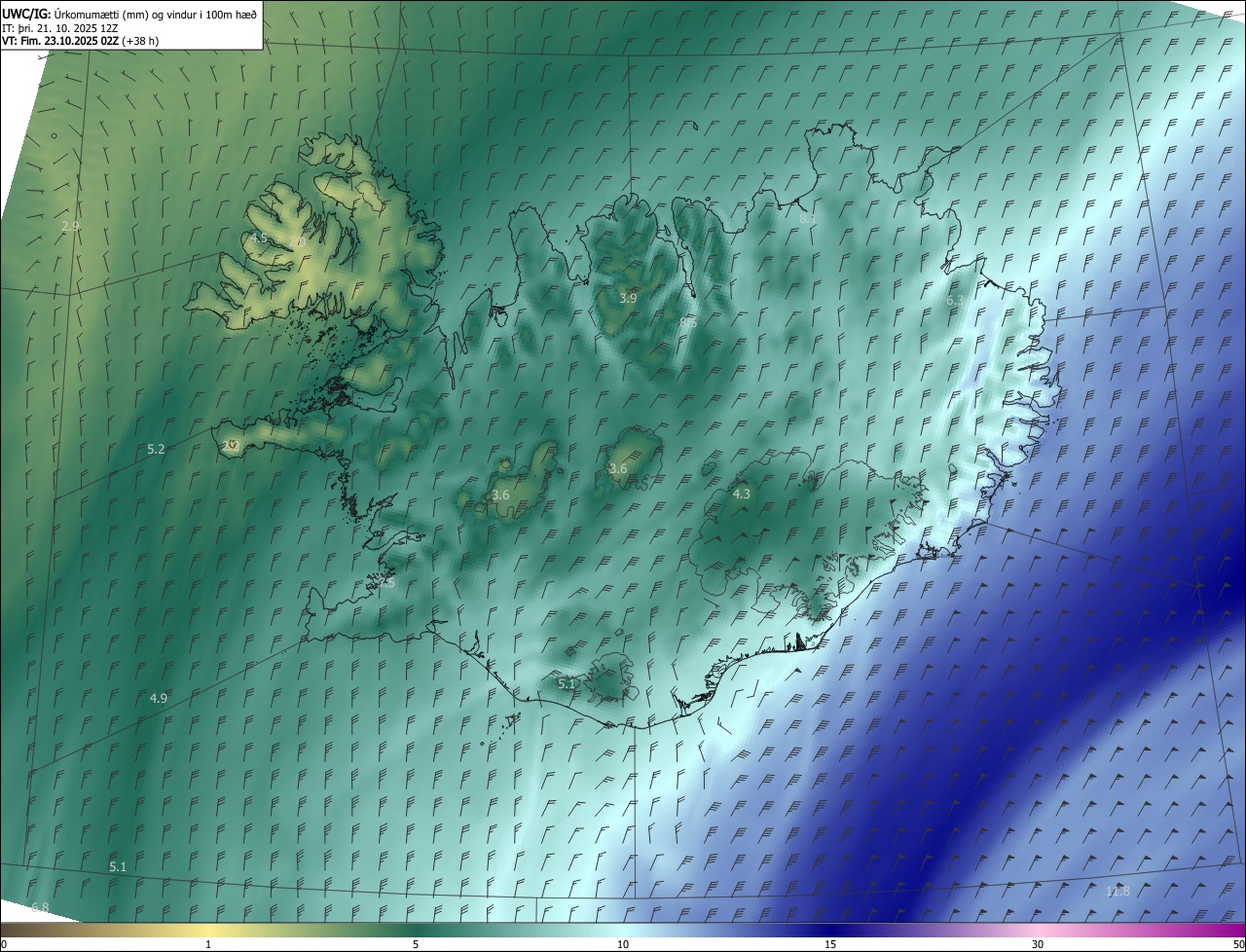Click the color scale tick label 1

click(208, 944)
